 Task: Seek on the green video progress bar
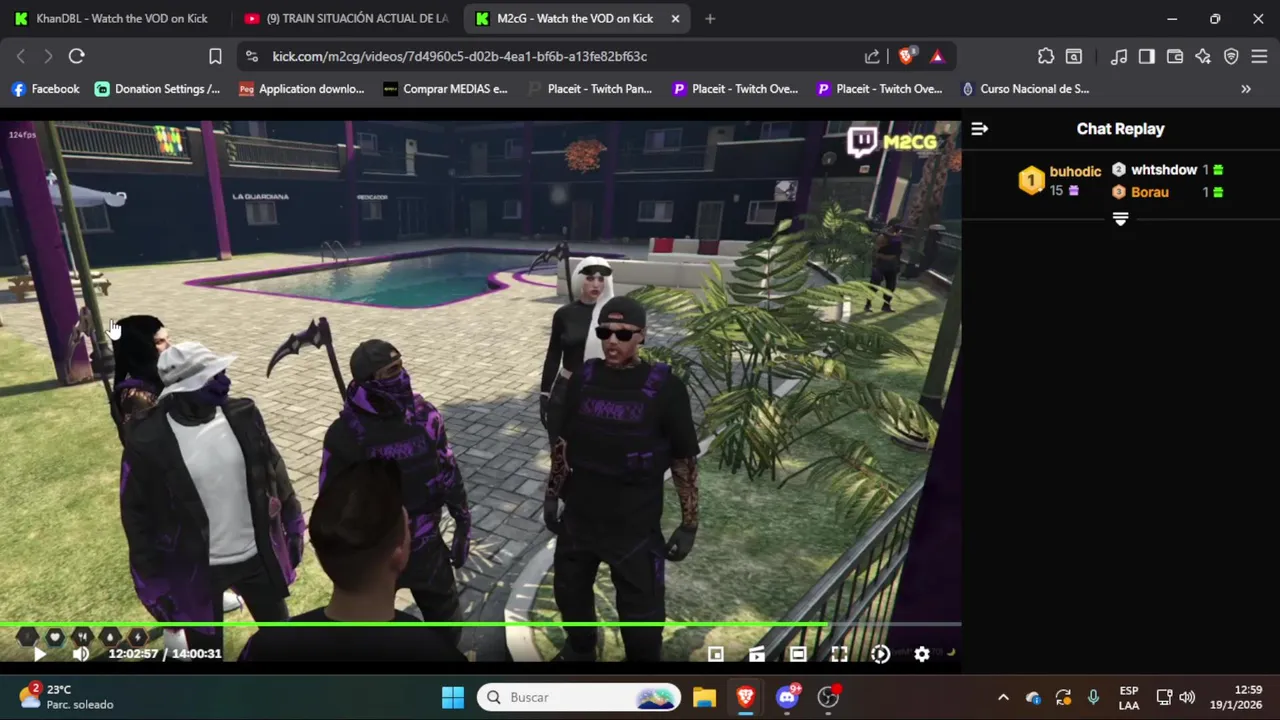tap(480, 625)
